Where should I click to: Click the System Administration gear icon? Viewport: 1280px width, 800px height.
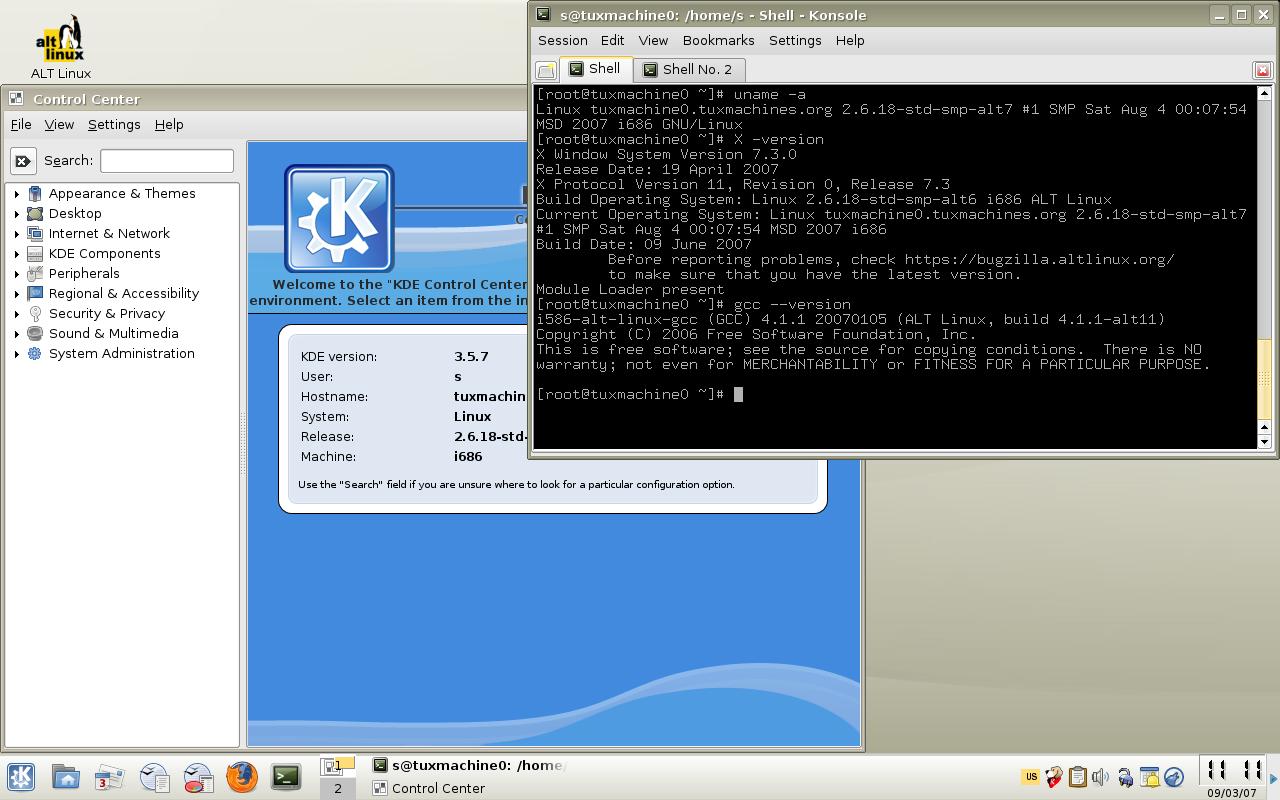(x=35, y=354)
